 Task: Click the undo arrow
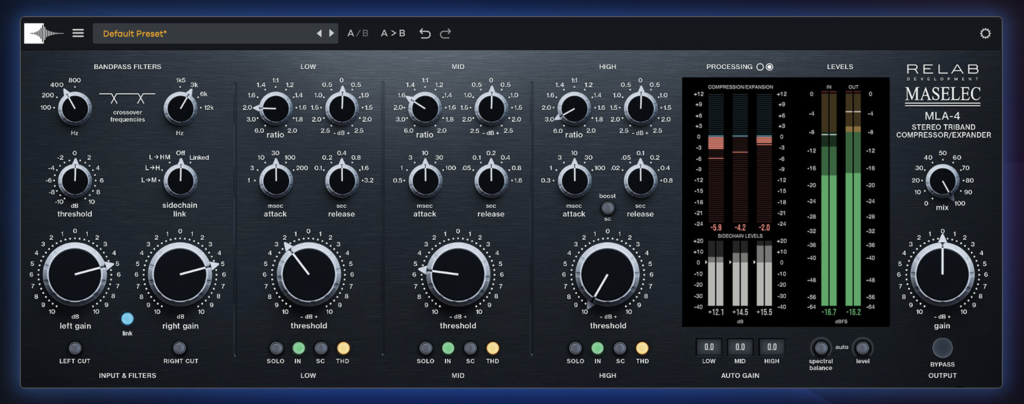tap(425, 33)
